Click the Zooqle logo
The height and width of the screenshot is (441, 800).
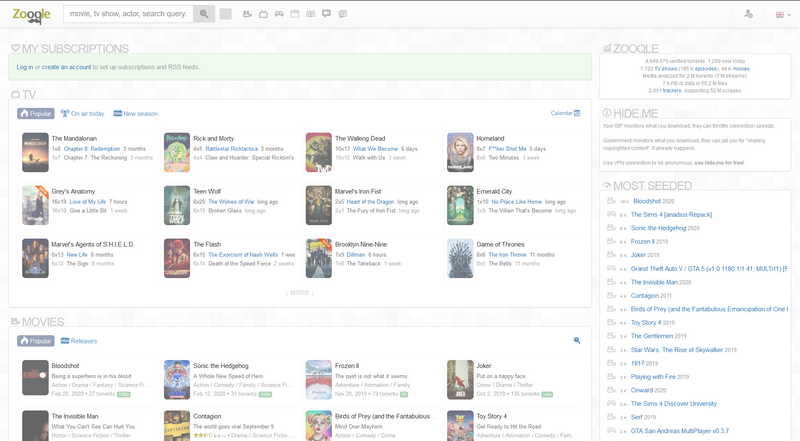(31, 15)
